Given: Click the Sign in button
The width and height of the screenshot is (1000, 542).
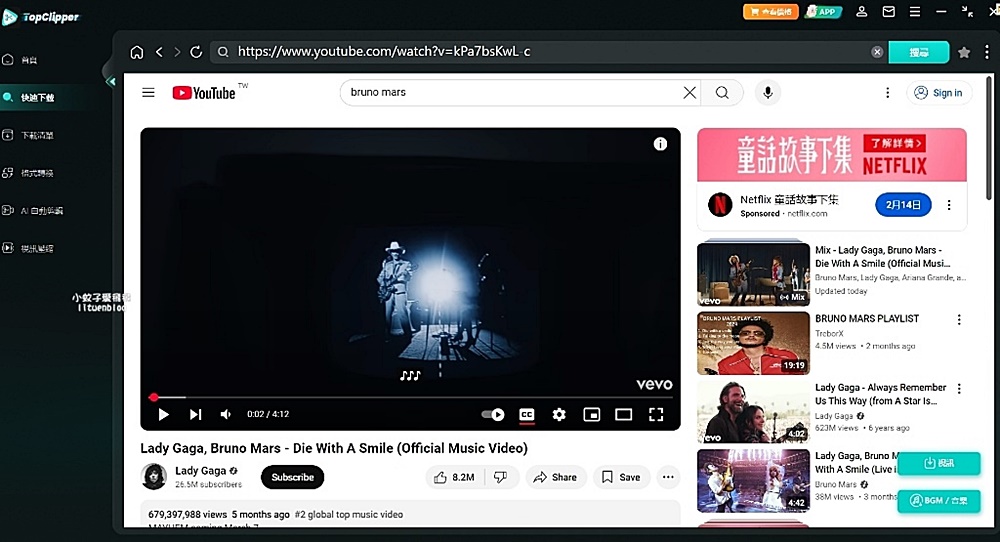Looking at the screenshot, I should pos(939,92).
